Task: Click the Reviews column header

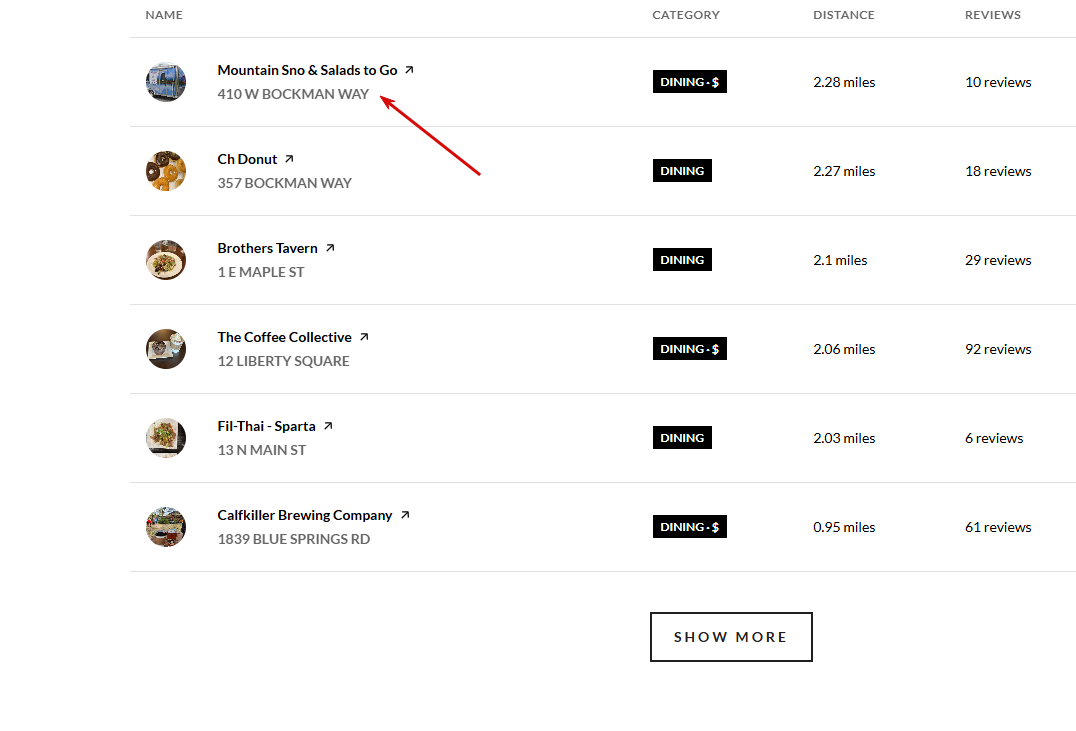Action: pyautogui.click(x=992, y=15)
